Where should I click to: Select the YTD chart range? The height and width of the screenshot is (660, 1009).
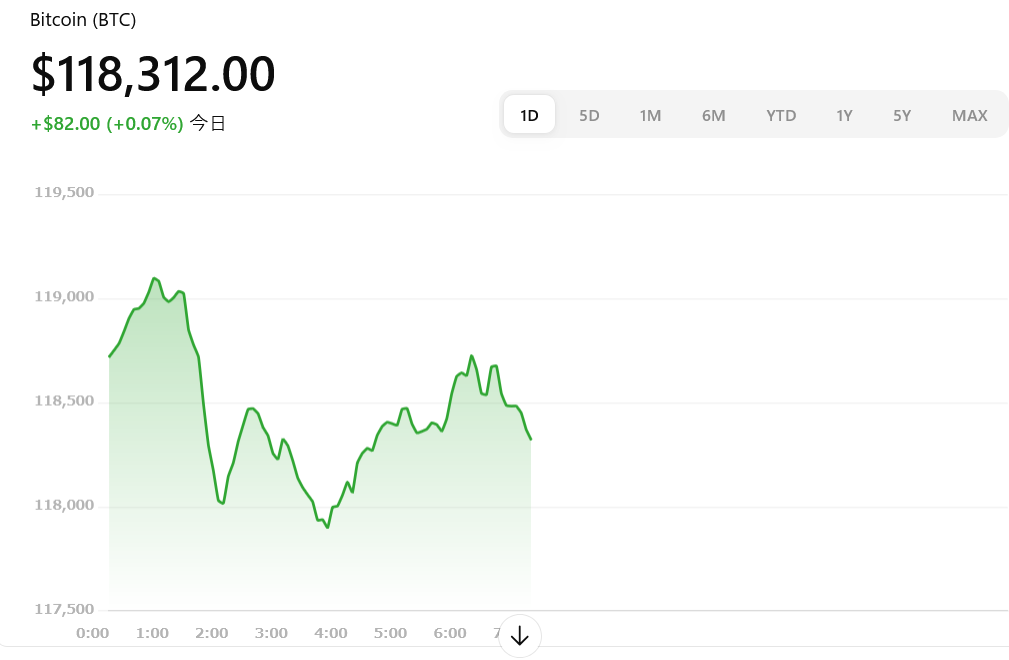point(781,115)
